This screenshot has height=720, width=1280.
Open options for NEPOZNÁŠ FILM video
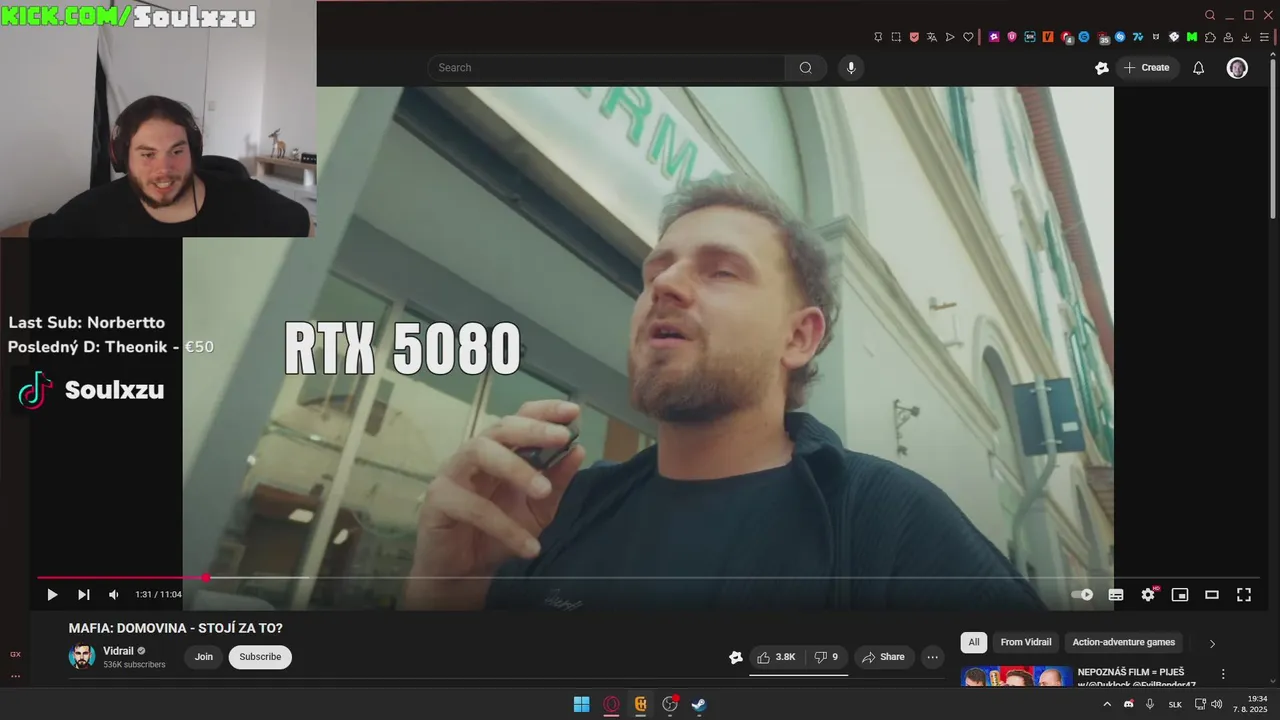1222,674
